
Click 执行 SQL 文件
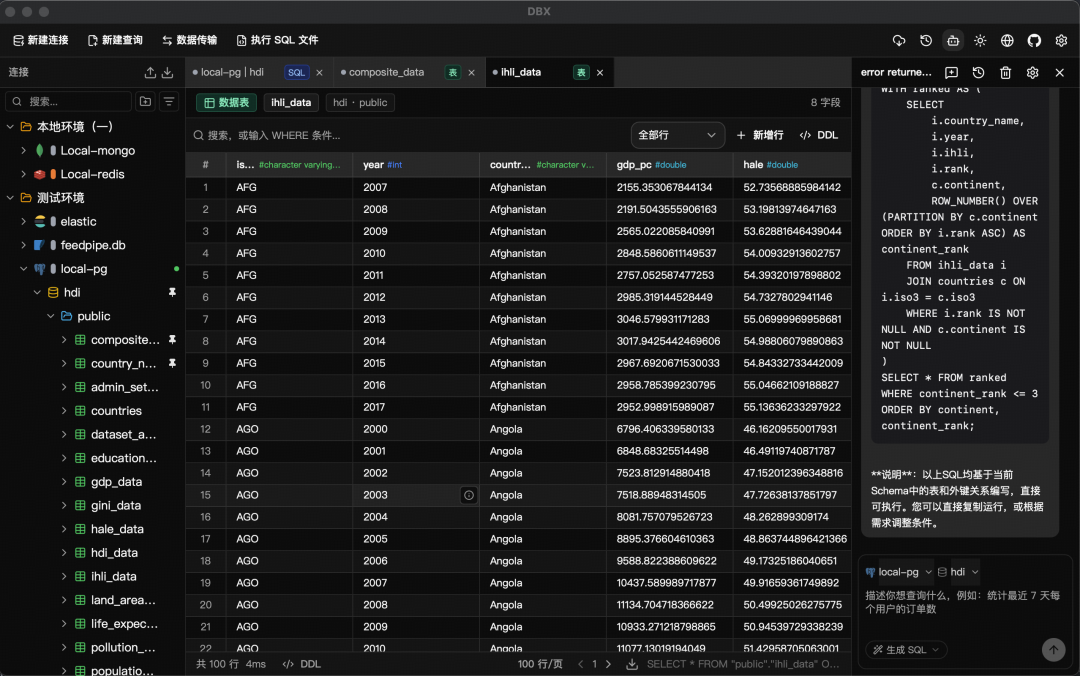[277, 41]
